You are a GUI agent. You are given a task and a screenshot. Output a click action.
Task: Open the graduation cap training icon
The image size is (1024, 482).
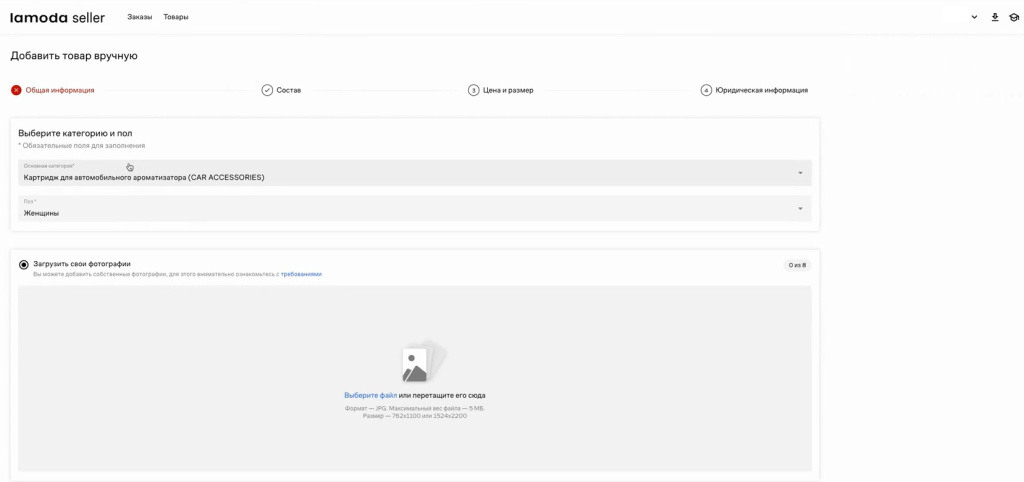[x=1013, y=17]
